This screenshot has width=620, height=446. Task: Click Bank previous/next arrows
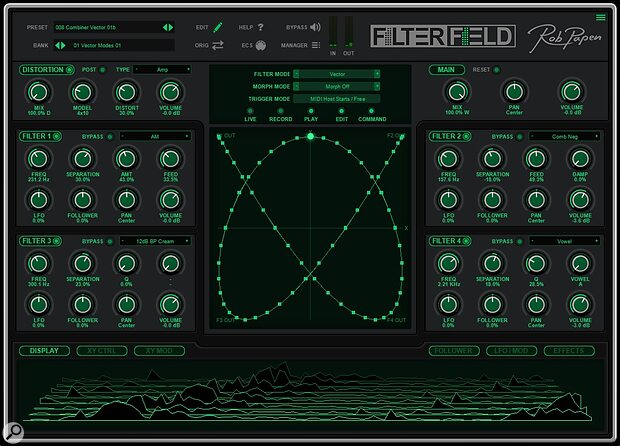[x=60, y=45]
